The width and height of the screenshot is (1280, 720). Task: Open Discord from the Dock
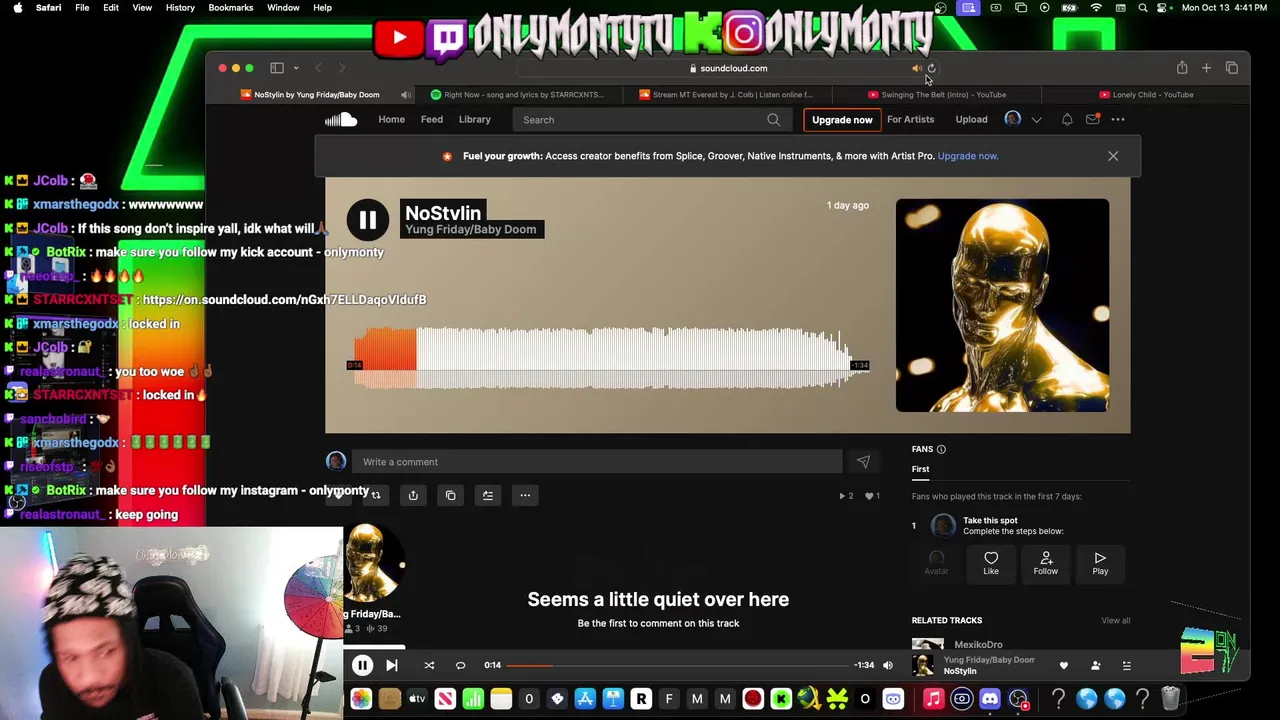(990, 699)
